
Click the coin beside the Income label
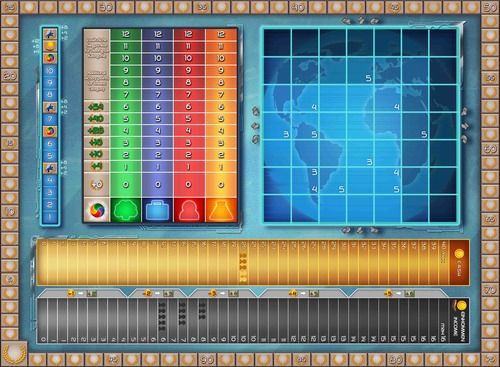point(461,305)
